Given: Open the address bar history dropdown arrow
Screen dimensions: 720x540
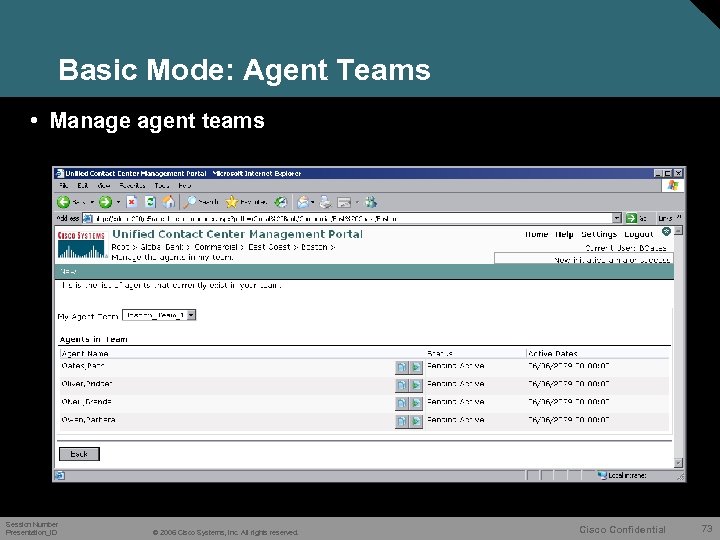Looking at the screenshot, I should pos(617,219).
